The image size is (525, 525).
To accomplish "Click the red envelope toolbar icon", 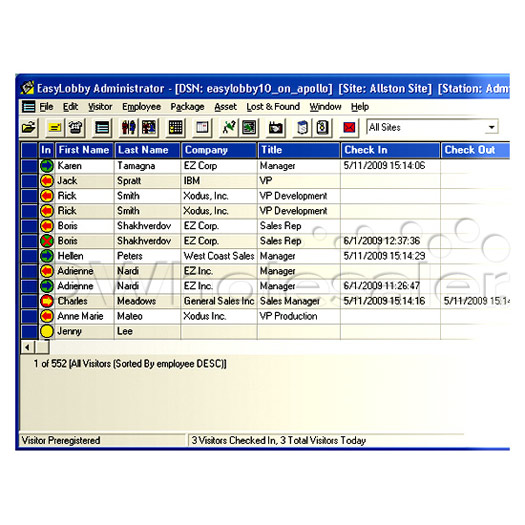I will pyautogui.click(x=349, y=128).
